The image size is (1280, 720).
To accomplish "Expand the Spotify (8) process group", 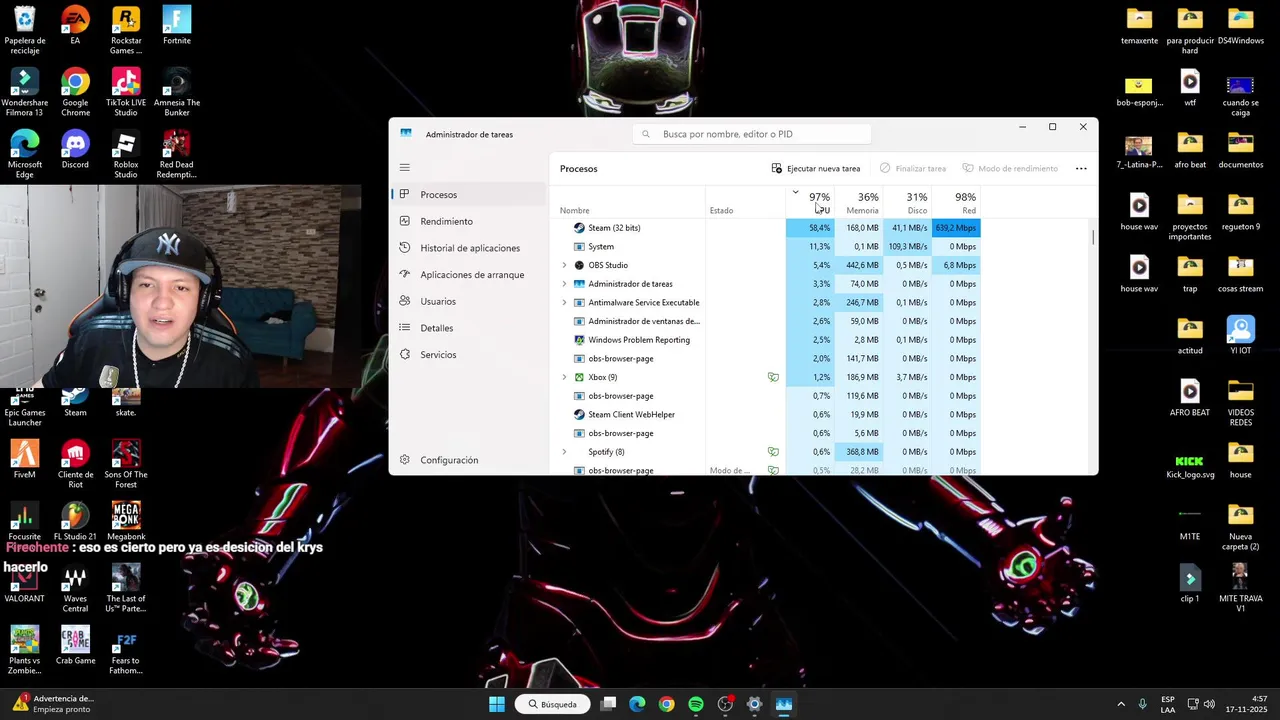I will click(x=564, y=452).
